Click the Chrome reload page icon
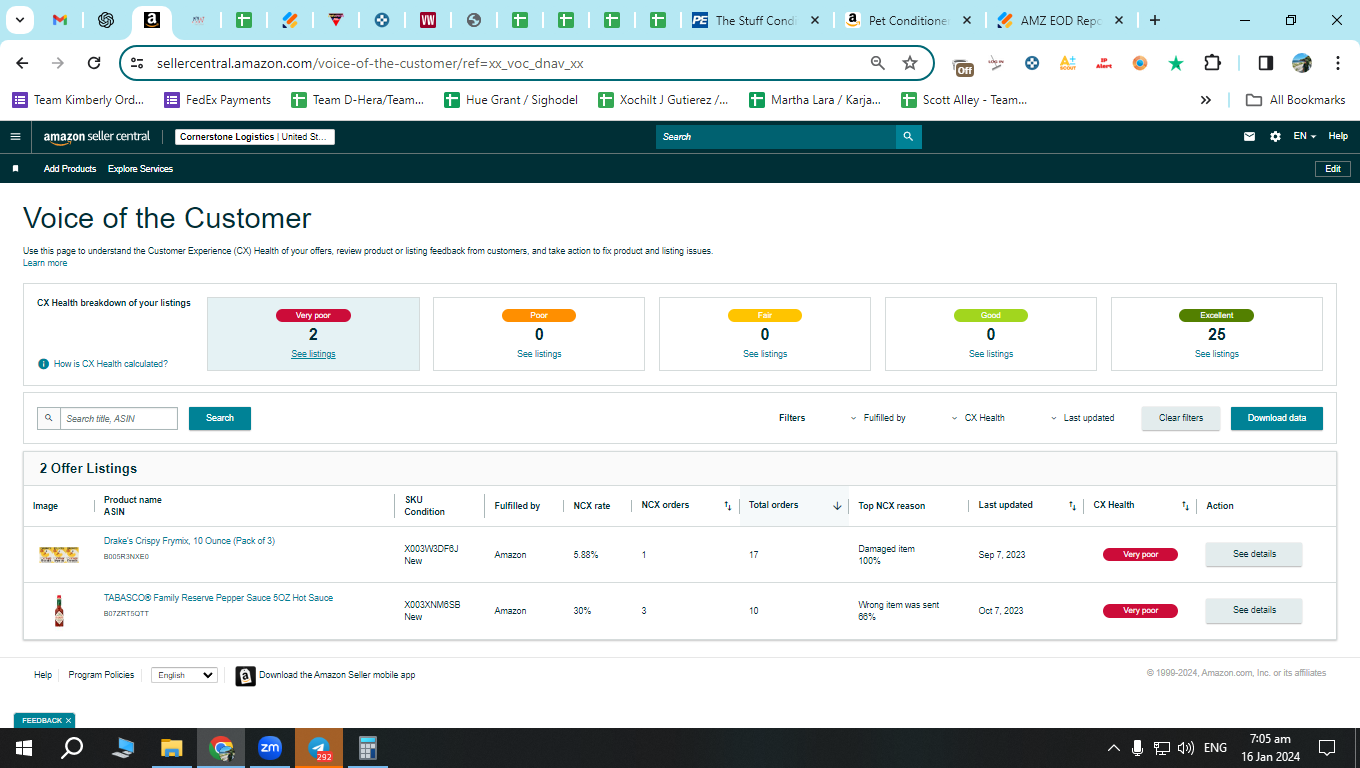The image size is (1360, 768). coord(94,63)
